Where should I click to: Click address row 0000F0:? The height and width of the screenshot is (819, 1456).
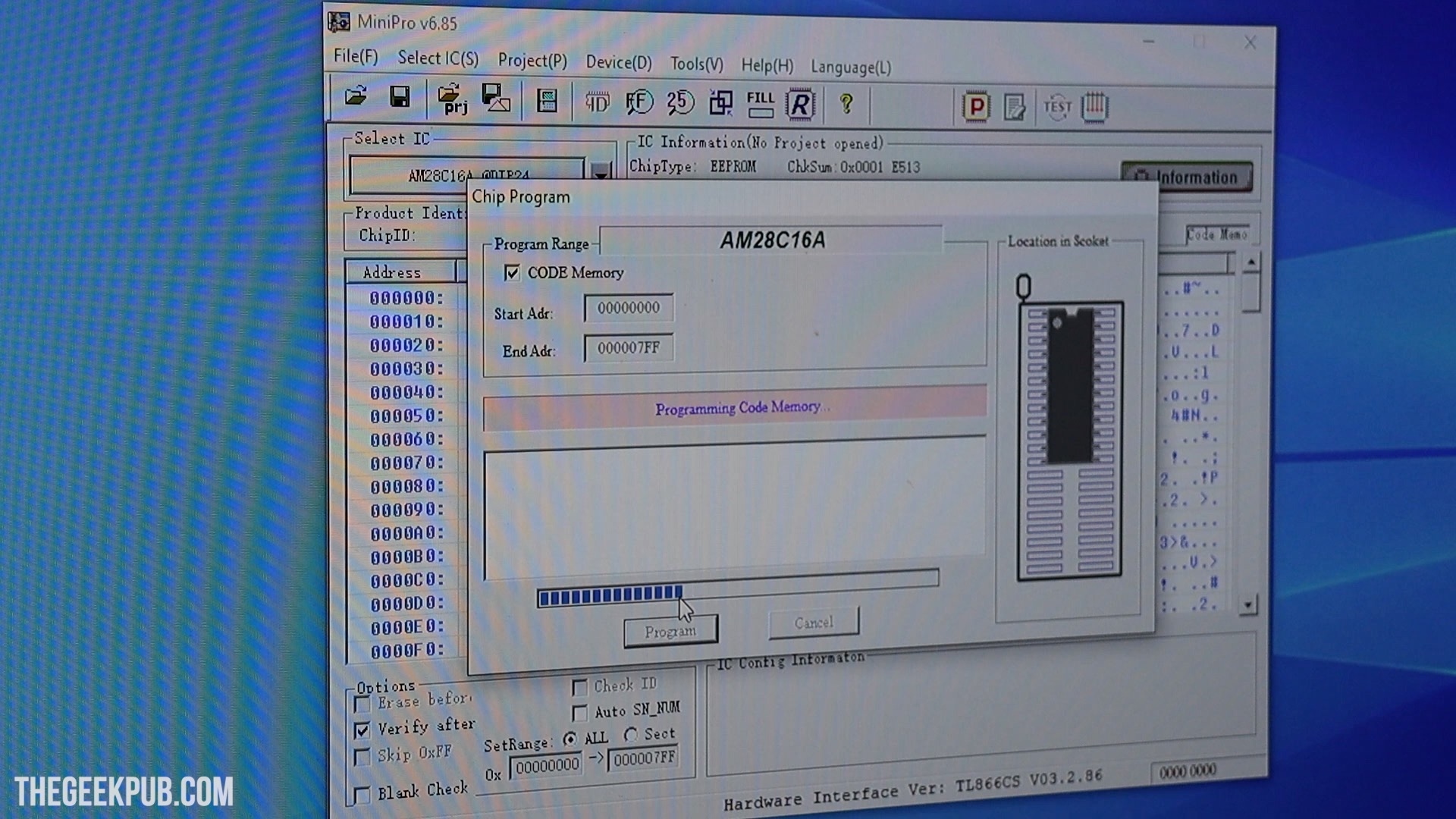[407, 651]
